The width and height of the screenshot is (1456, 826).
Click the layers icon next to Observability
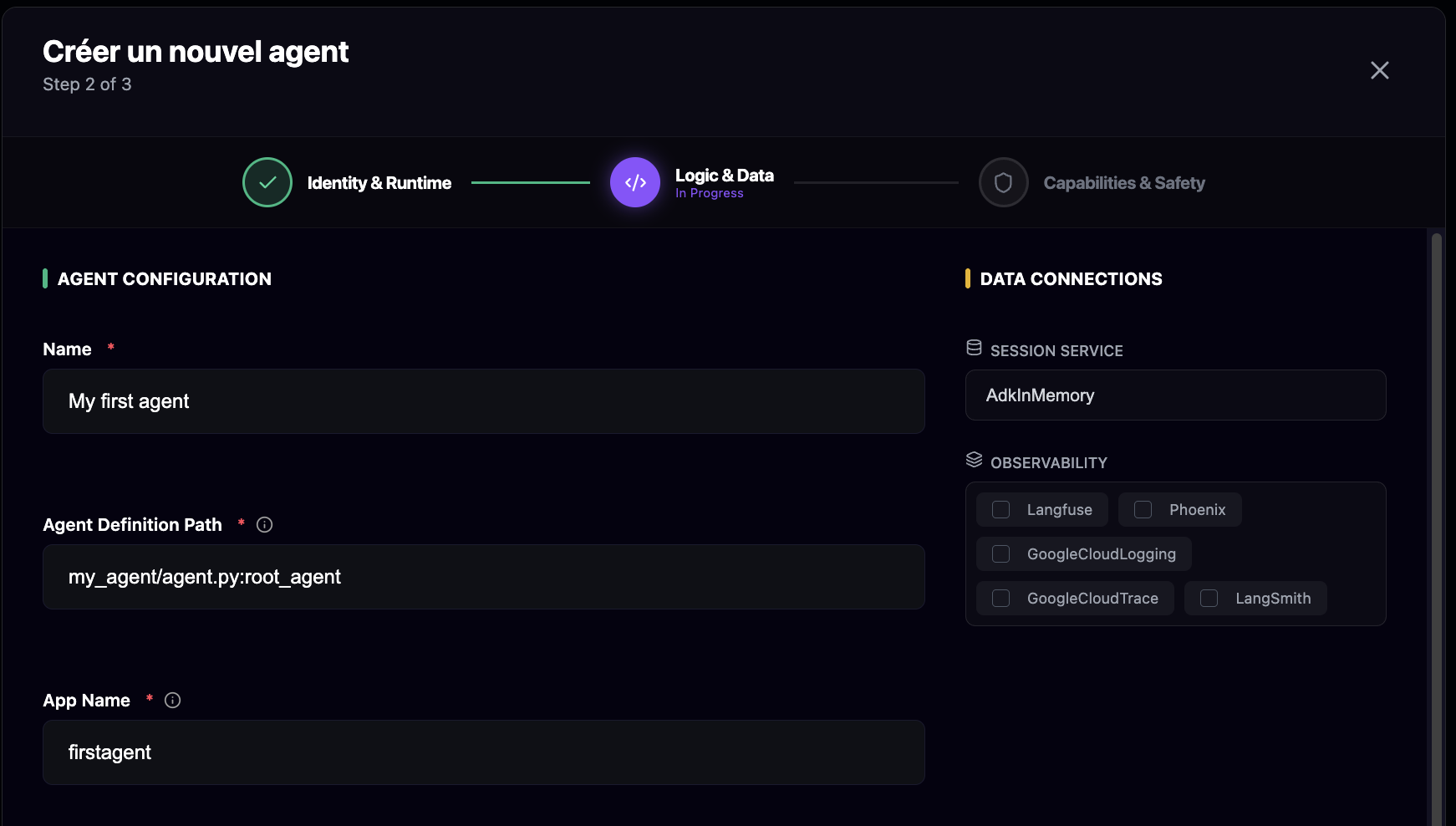click(x=973, y=459)
